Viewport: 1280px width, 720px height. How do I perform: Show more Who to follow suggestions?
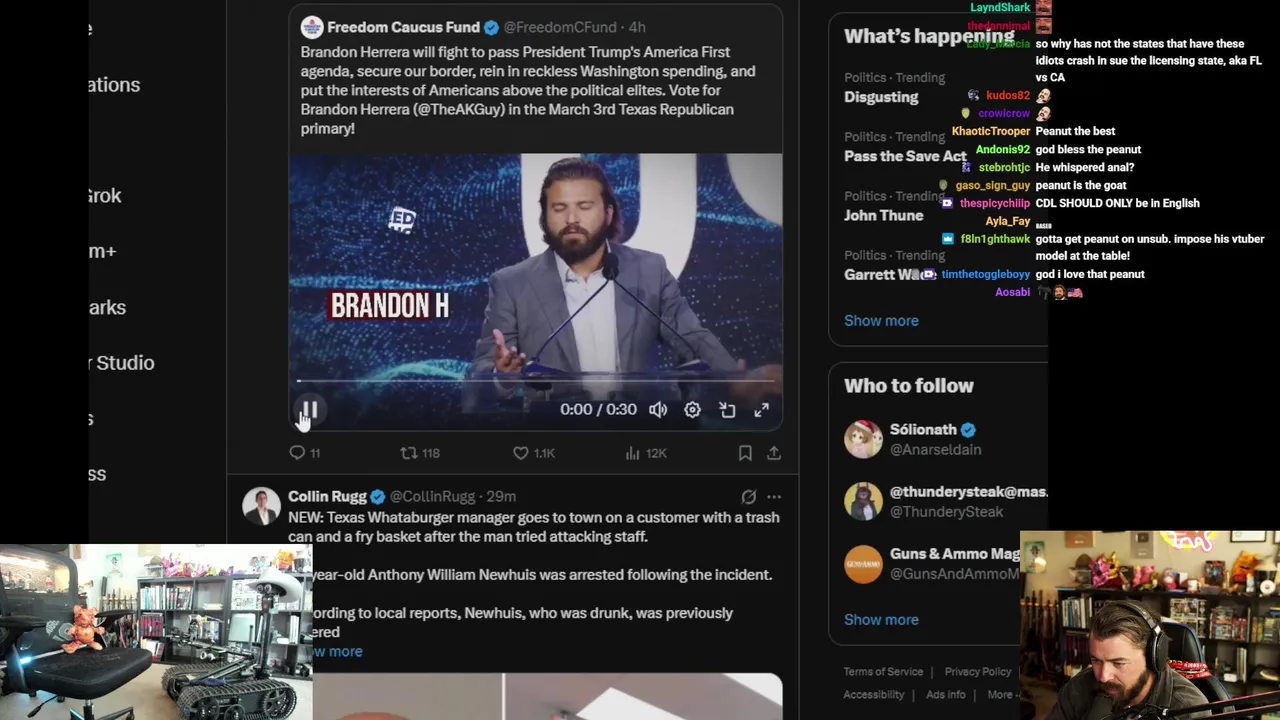click(x=881, y=619)
